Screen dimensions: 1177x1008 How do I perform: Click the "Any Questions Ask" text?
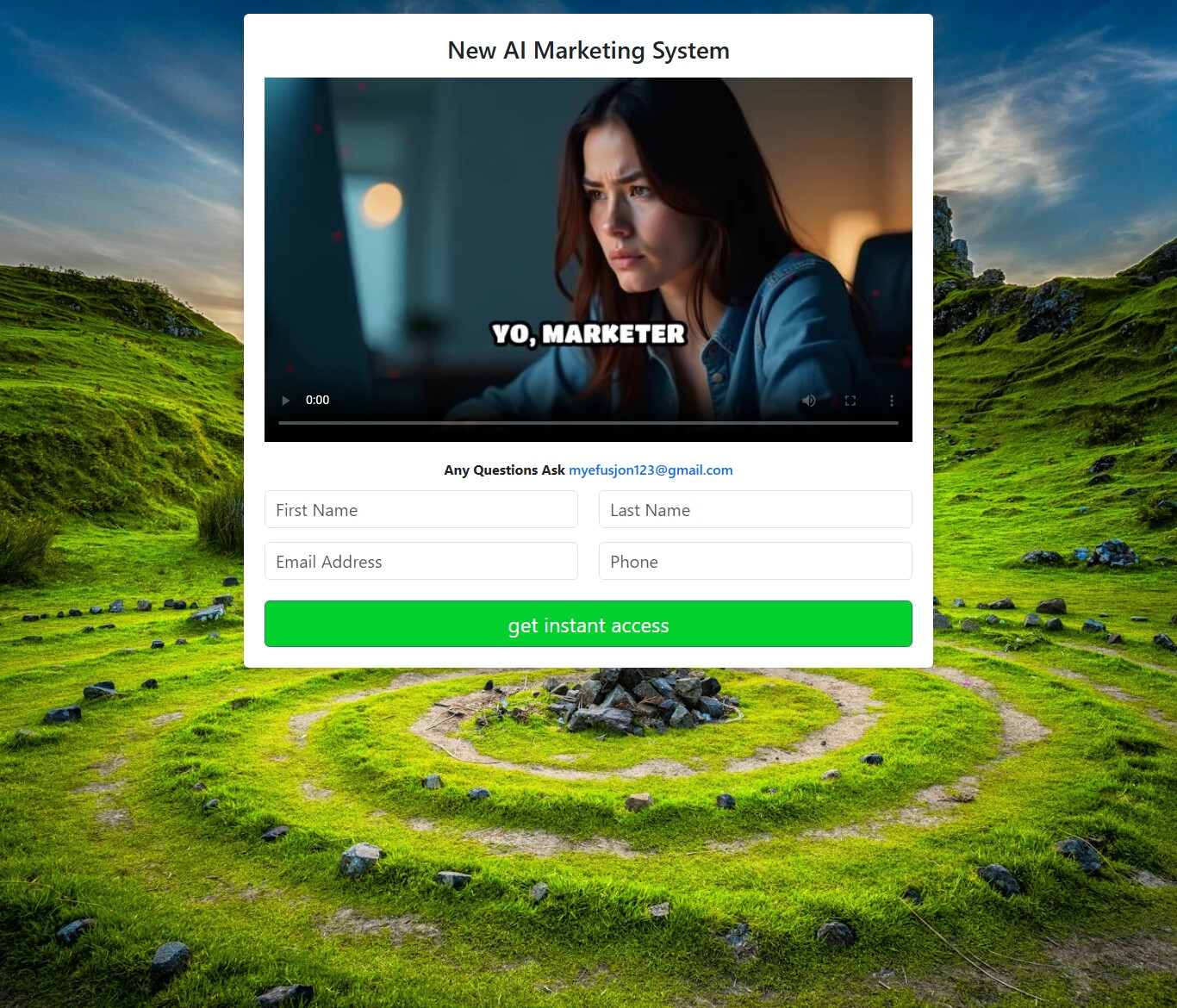(x=504, y=470)
